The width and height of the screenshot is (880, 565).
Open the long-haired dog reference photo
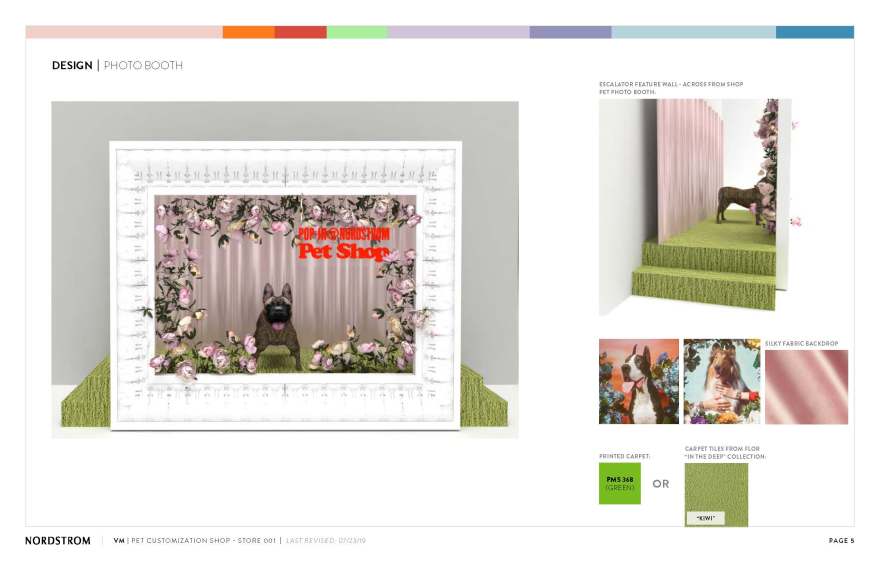tap(721, 381)
